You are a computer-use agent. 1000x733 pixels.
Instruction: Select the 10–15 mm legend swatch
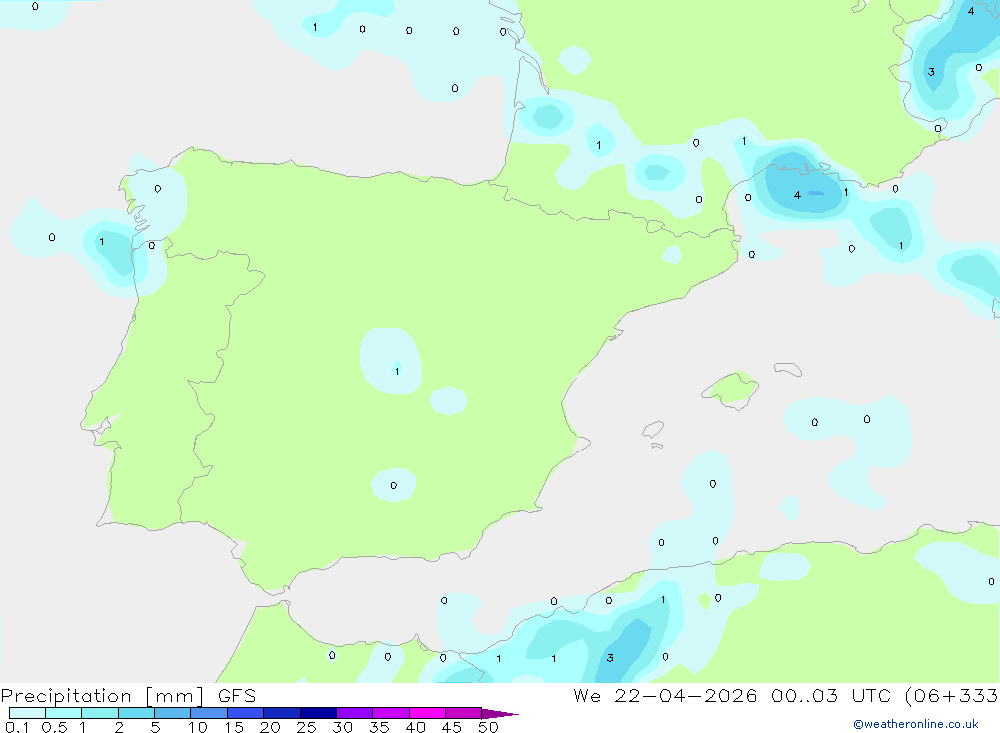click(x=209, y=713)
